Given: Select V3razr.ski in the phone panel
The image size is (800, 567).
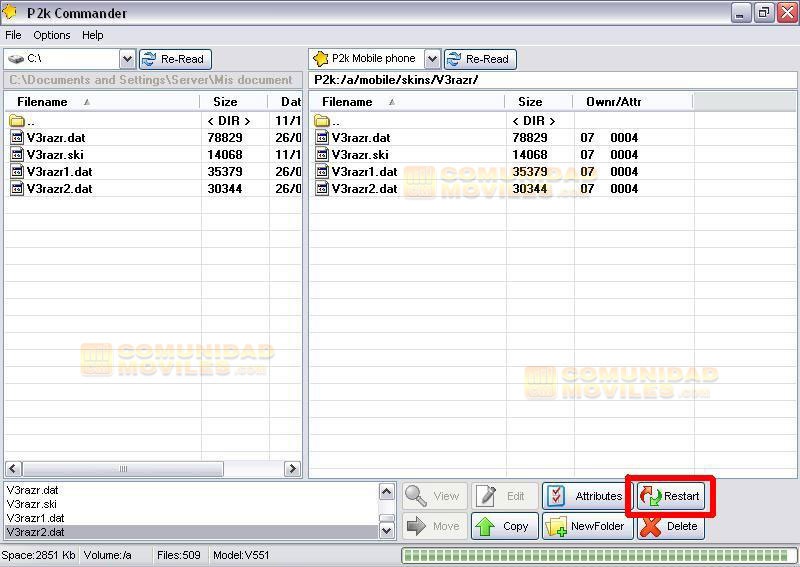Looking at the screenshot, I should point(360,155).
